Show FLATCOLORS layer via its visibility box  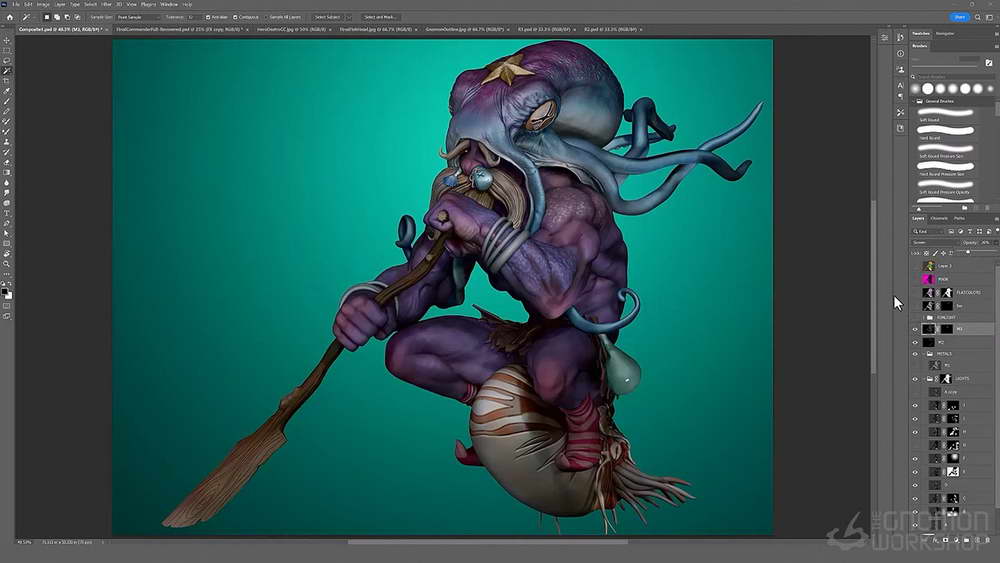pyautogui.click(x=915, y=293)
